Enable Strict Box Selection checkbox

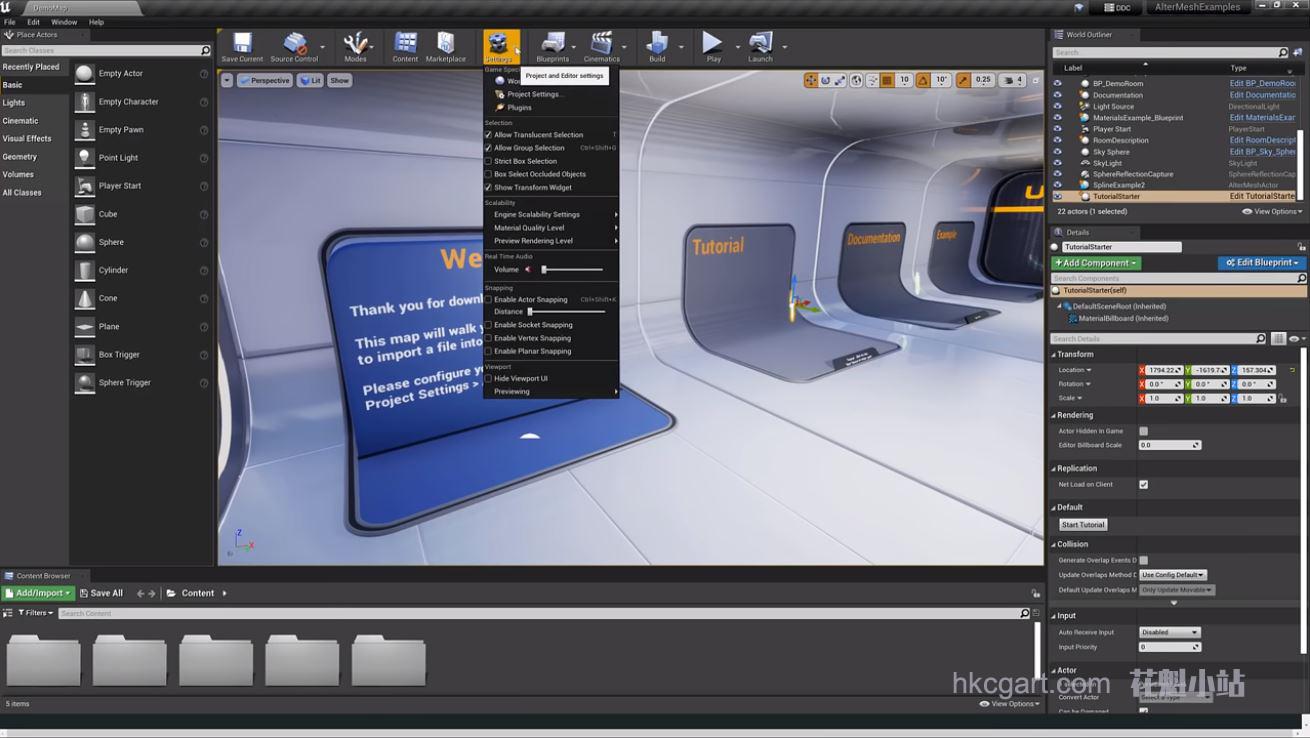(x=488, y=161)
